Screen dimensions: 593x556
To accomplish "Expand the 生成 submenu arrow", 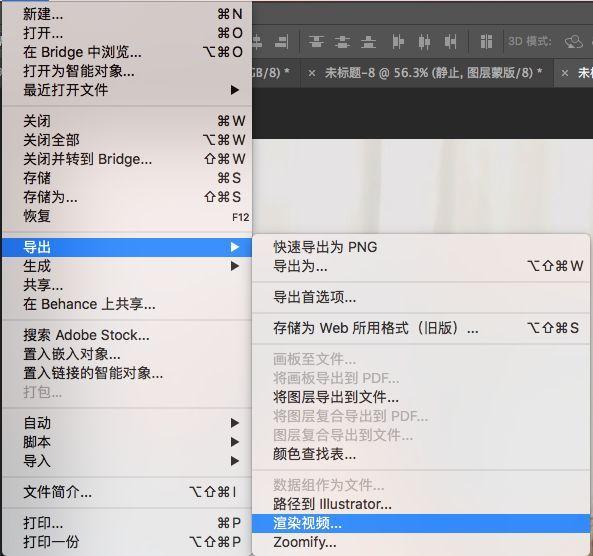I will point(235,266).
